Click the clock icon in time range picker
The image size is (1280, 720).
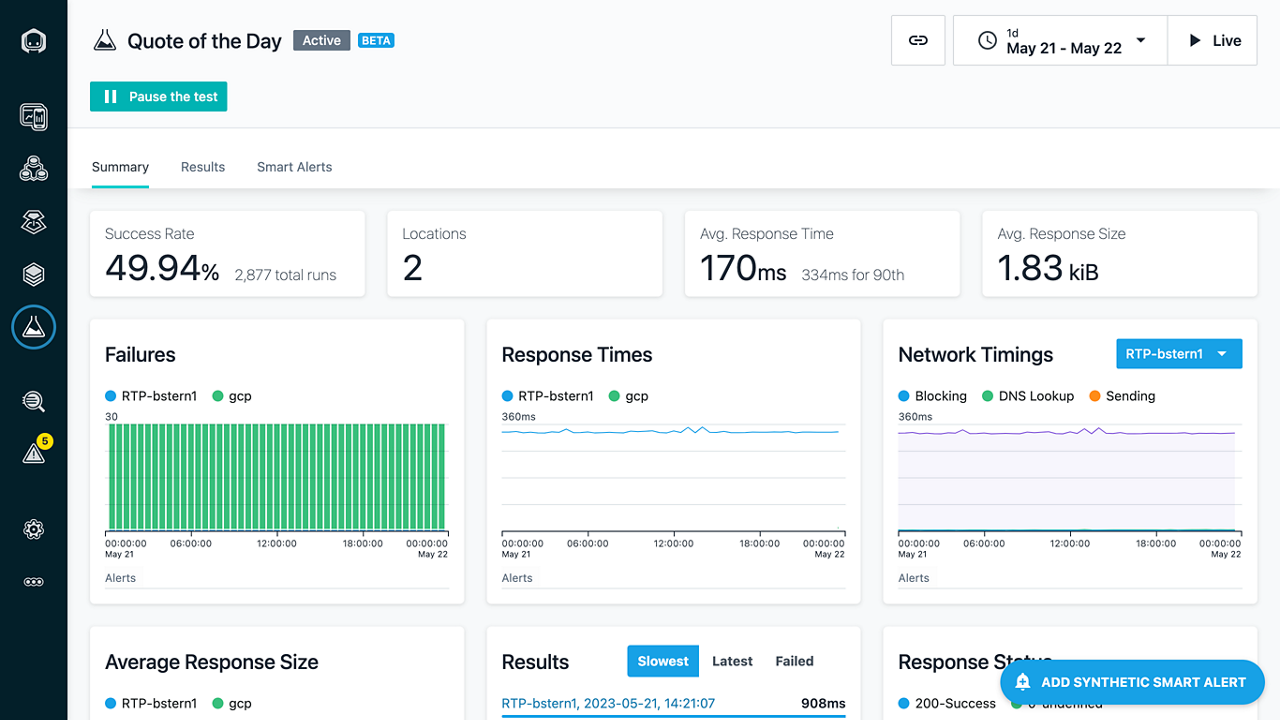(x=987, y=41)
